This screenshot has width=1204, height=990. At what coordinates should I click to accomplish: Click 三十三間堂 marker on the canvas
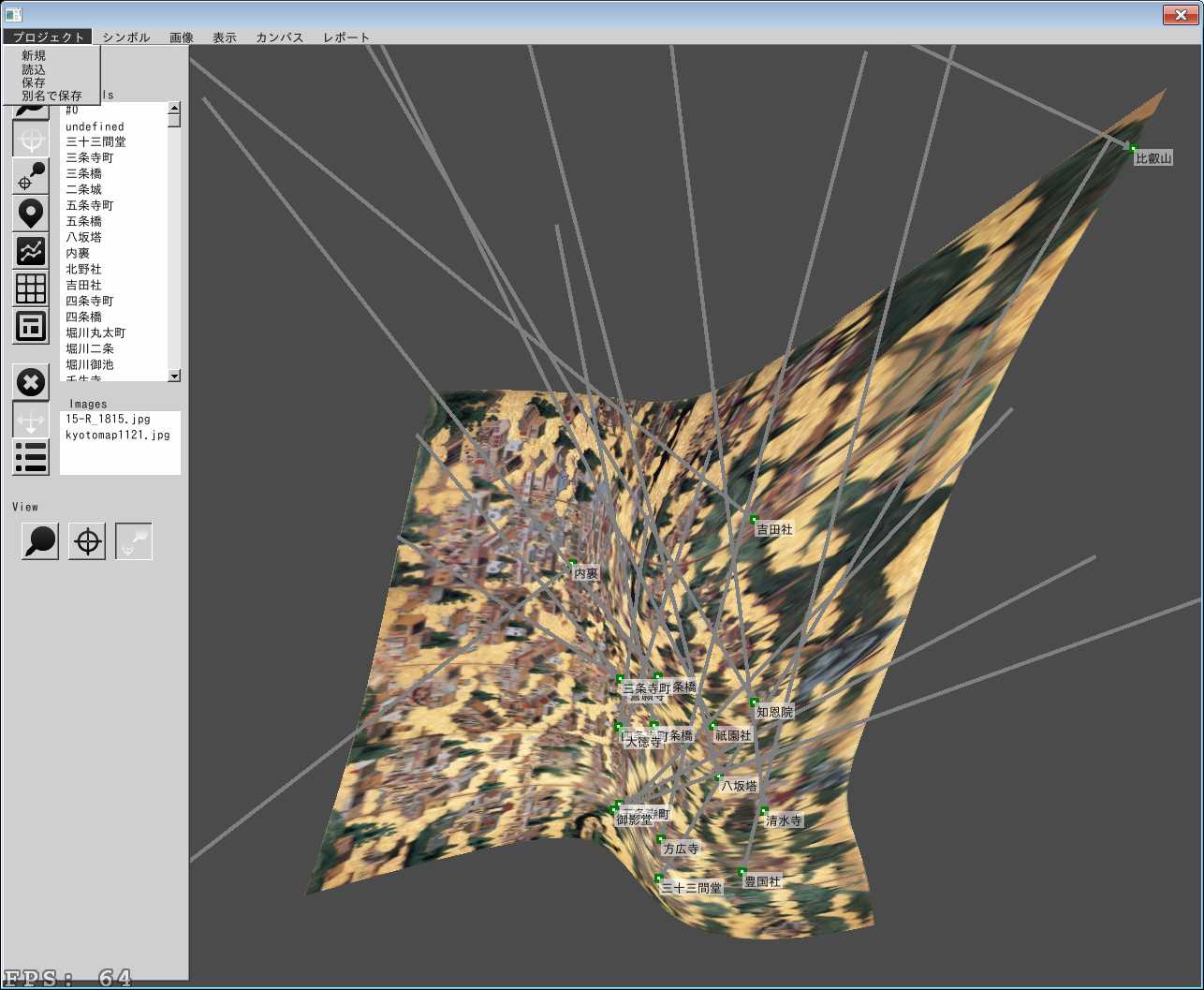692,888
